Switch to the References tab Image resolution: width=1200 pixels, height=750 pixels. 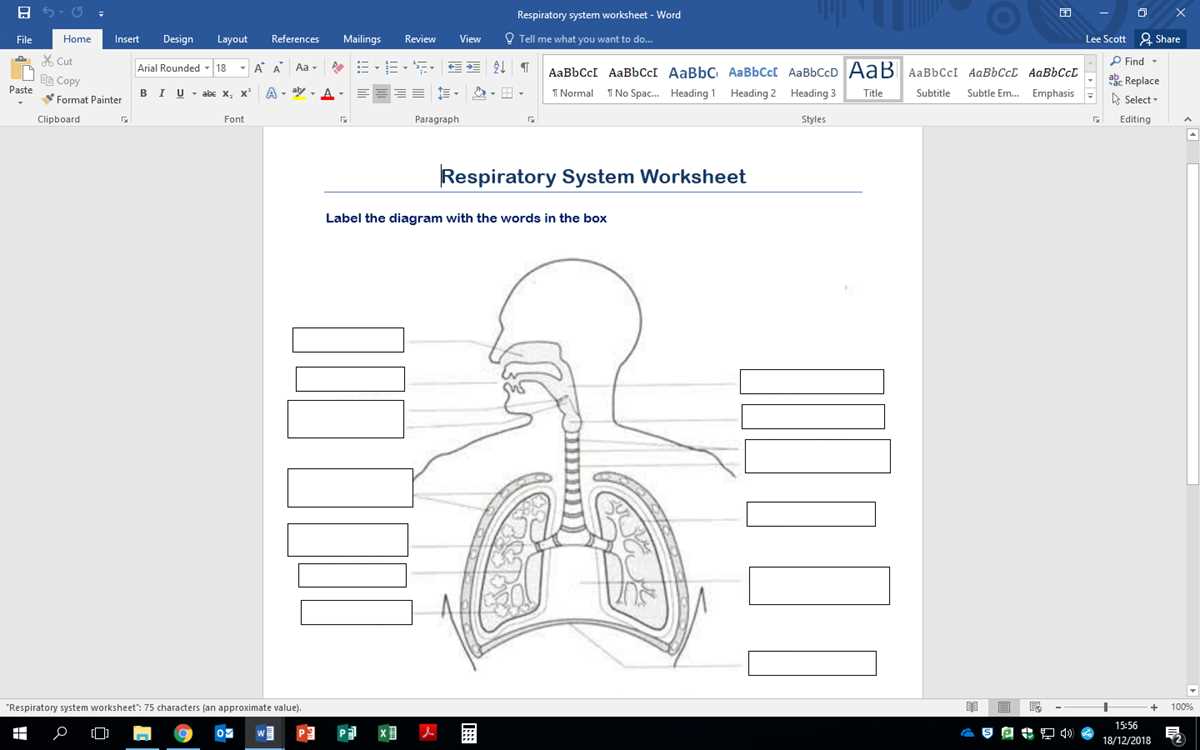click(295, 39)
